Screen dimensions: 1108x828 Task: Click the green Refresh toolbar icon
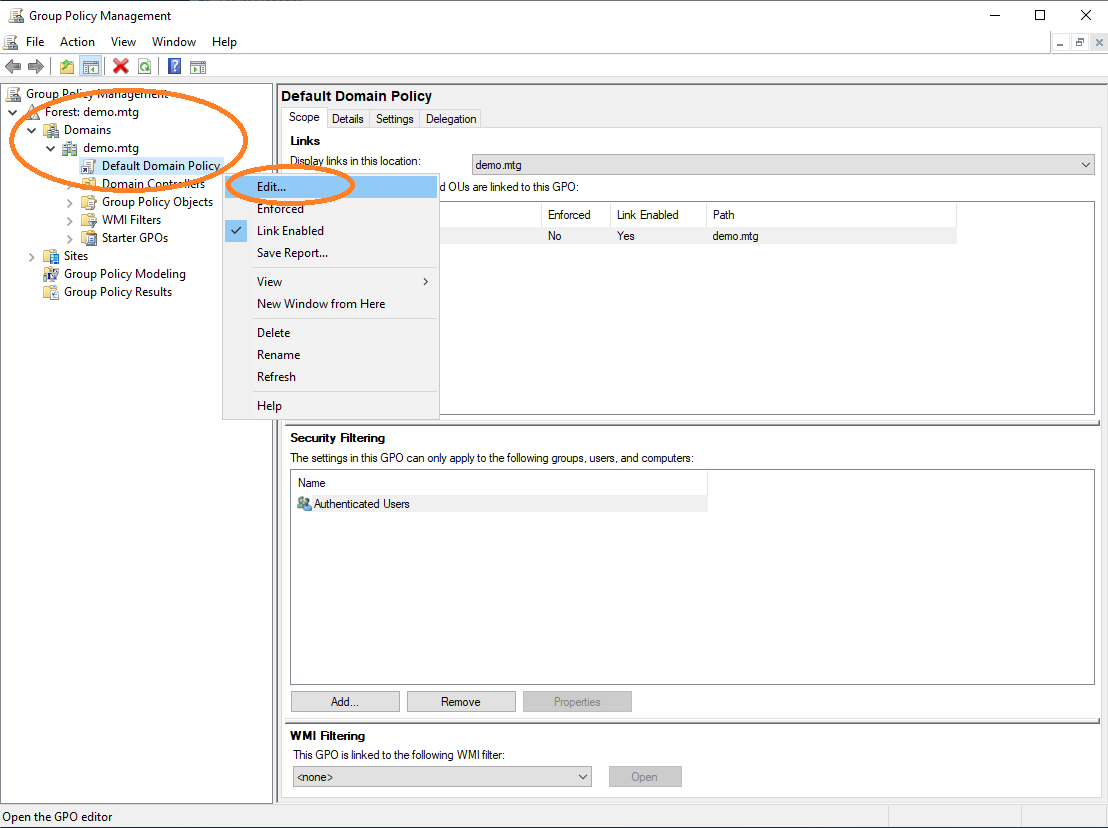tap(145, 67)
